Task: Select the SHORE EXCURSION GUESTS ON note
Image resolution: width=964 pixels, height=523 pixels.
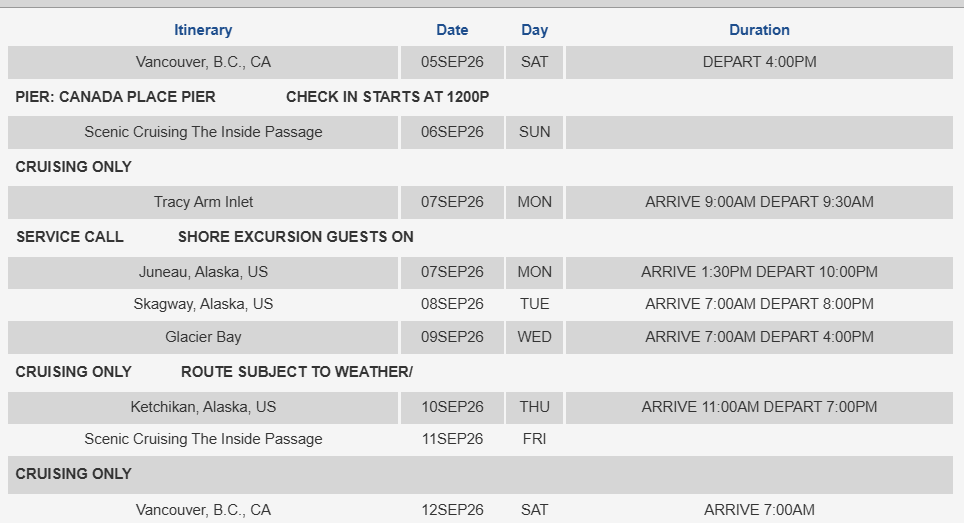Action: (296, 237)
